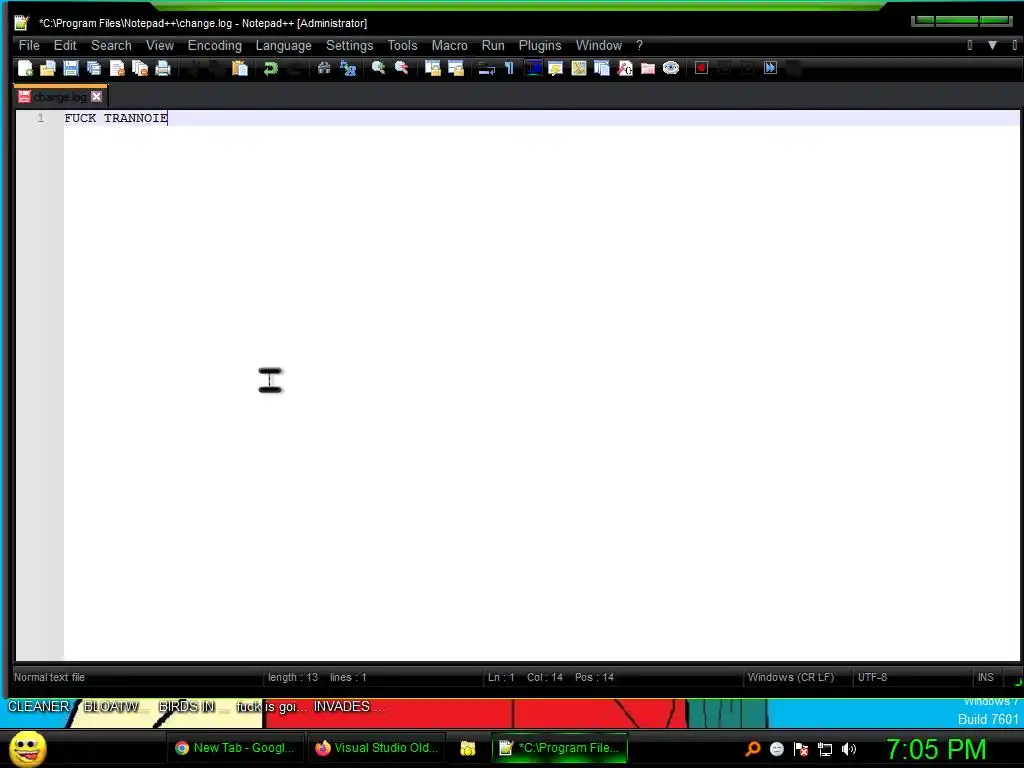The height and width of the screenshot is (768, 1024).
Task: Open the File menu
Action: [29, 45]
